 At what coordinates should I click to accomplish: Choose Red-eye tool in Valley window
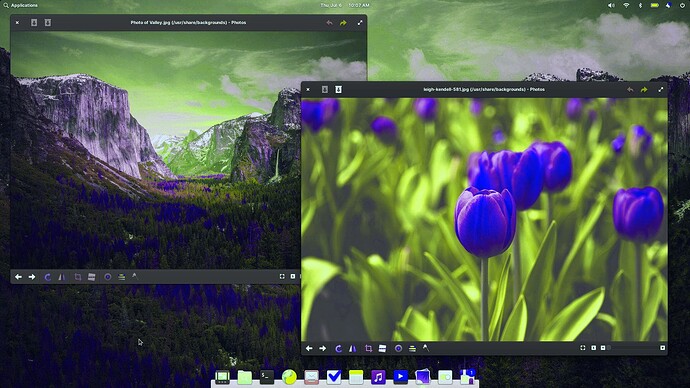coord(107,277)
